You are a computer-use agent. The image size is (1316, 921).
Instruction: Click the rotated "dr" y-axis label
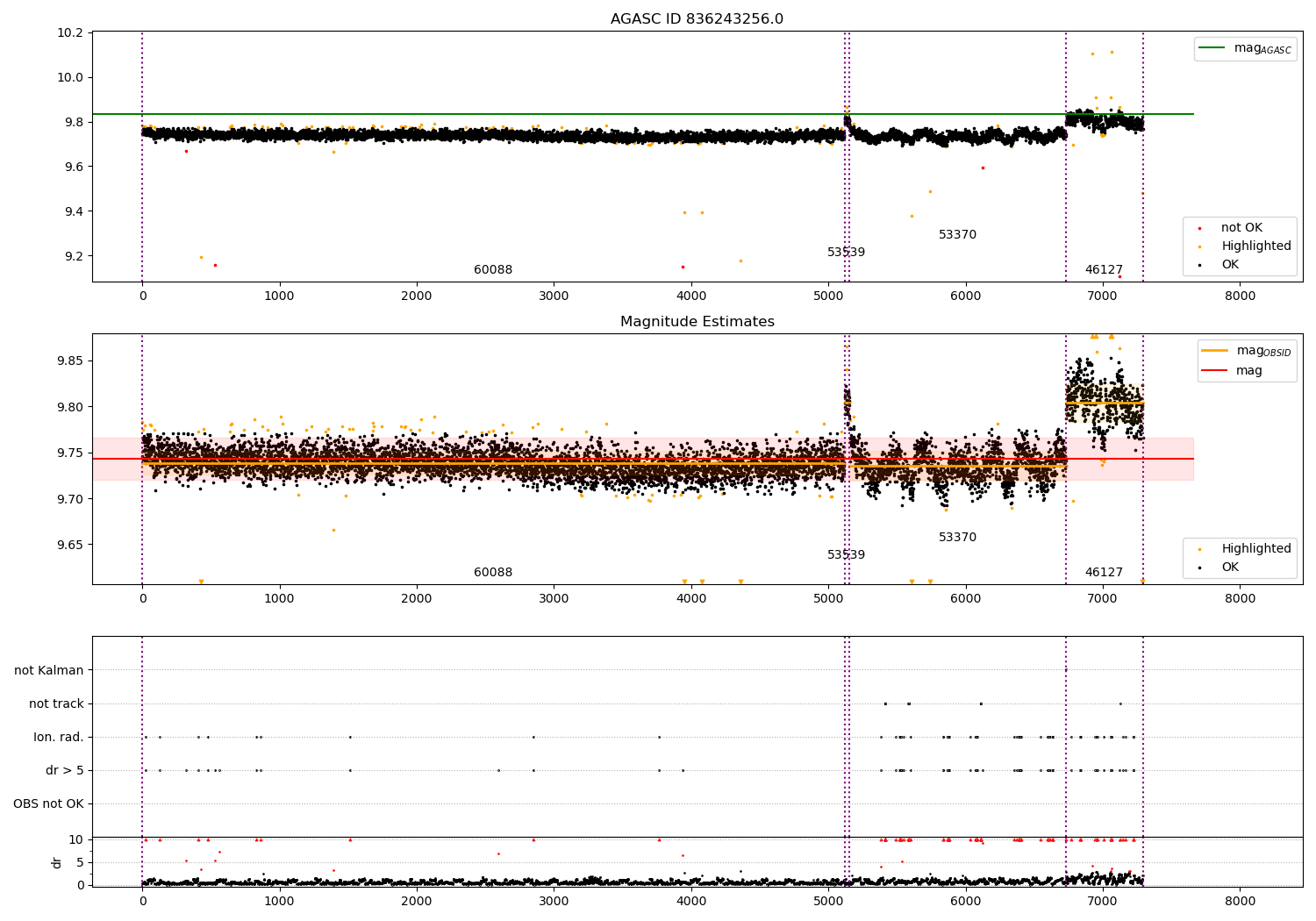click(x=57, y=862)
